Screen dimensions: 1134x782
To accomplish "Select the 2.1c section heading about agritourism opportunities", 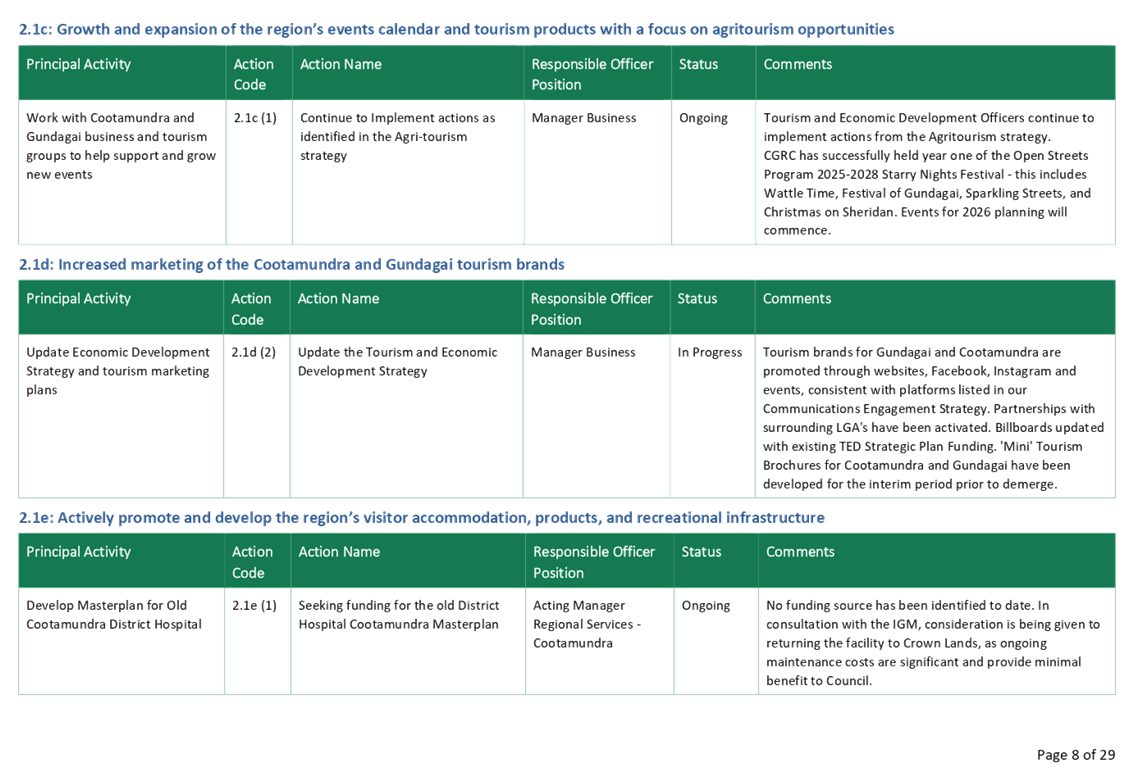I will pos(456,29).
